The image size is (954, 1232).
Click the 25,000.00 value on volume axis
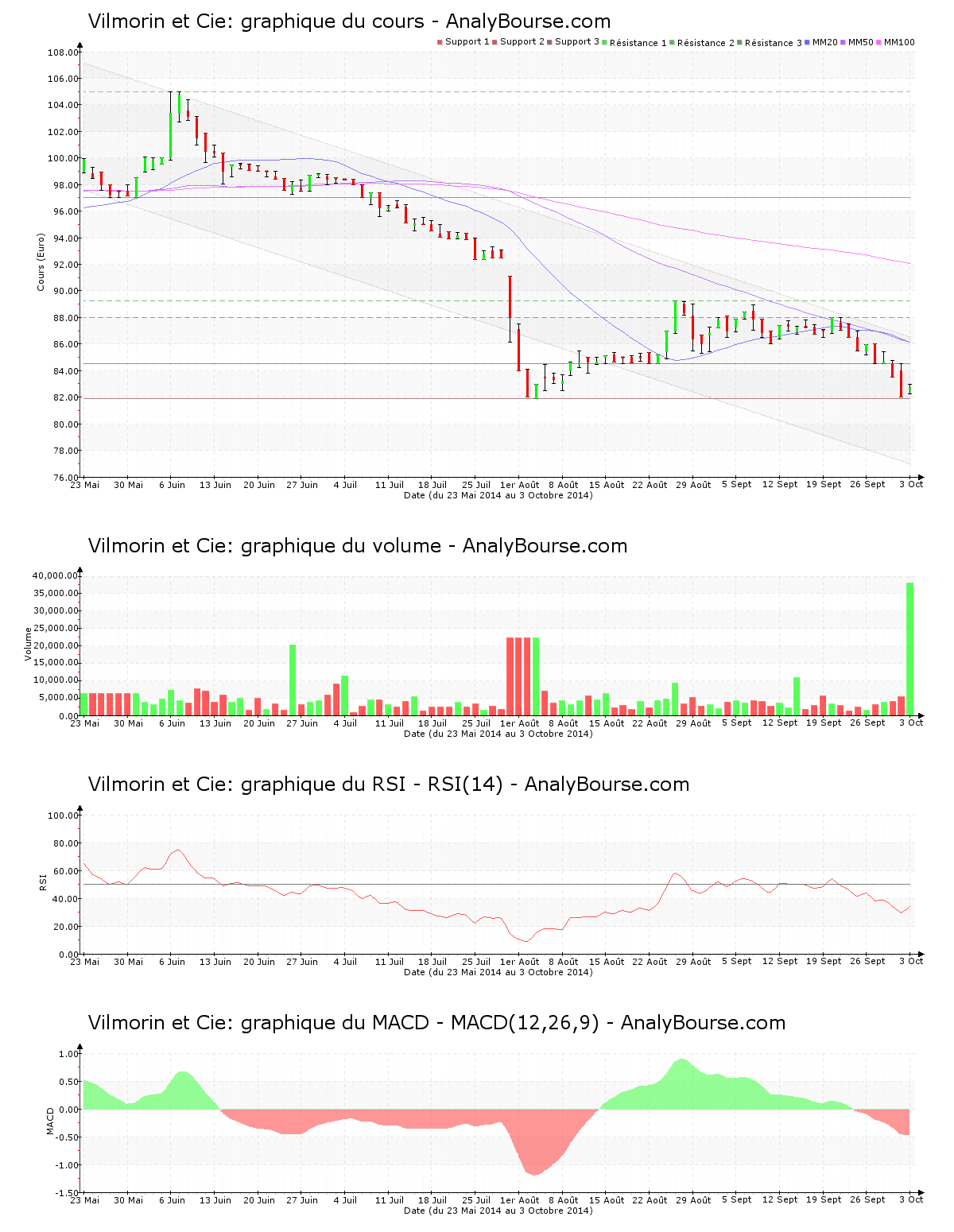point(56,628)
